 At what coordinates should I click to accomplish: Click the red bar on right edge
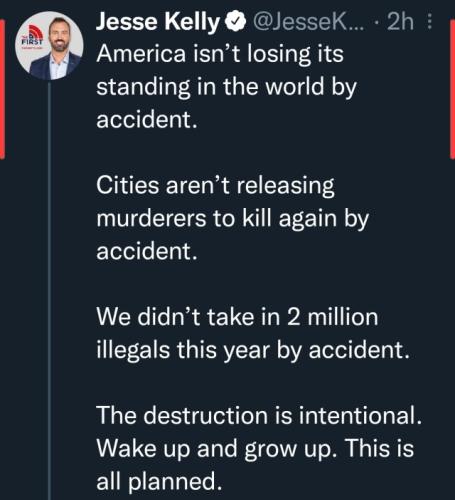click(452, 87)
